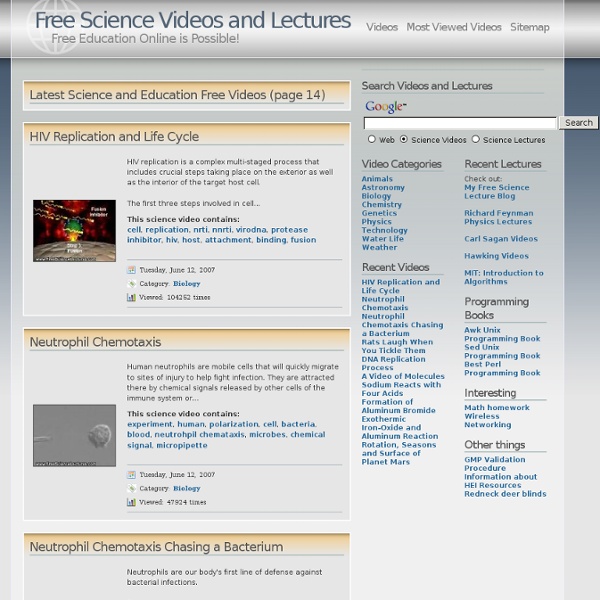Viewport: 600px width, 600px height.
Task: Open the Neutrophil Chemotaxis video thumbnail
Action: 74,436
